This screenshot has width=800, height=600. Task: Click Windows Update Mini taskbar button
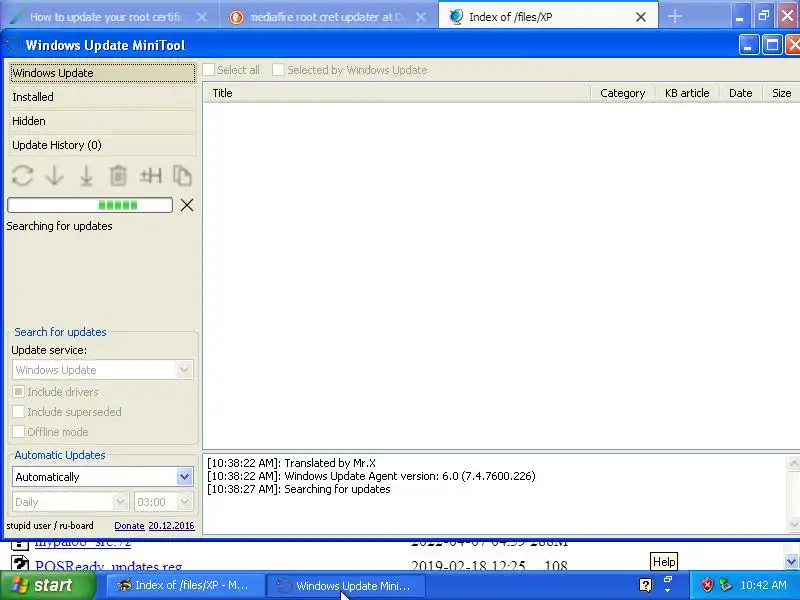tap(347, 586)
